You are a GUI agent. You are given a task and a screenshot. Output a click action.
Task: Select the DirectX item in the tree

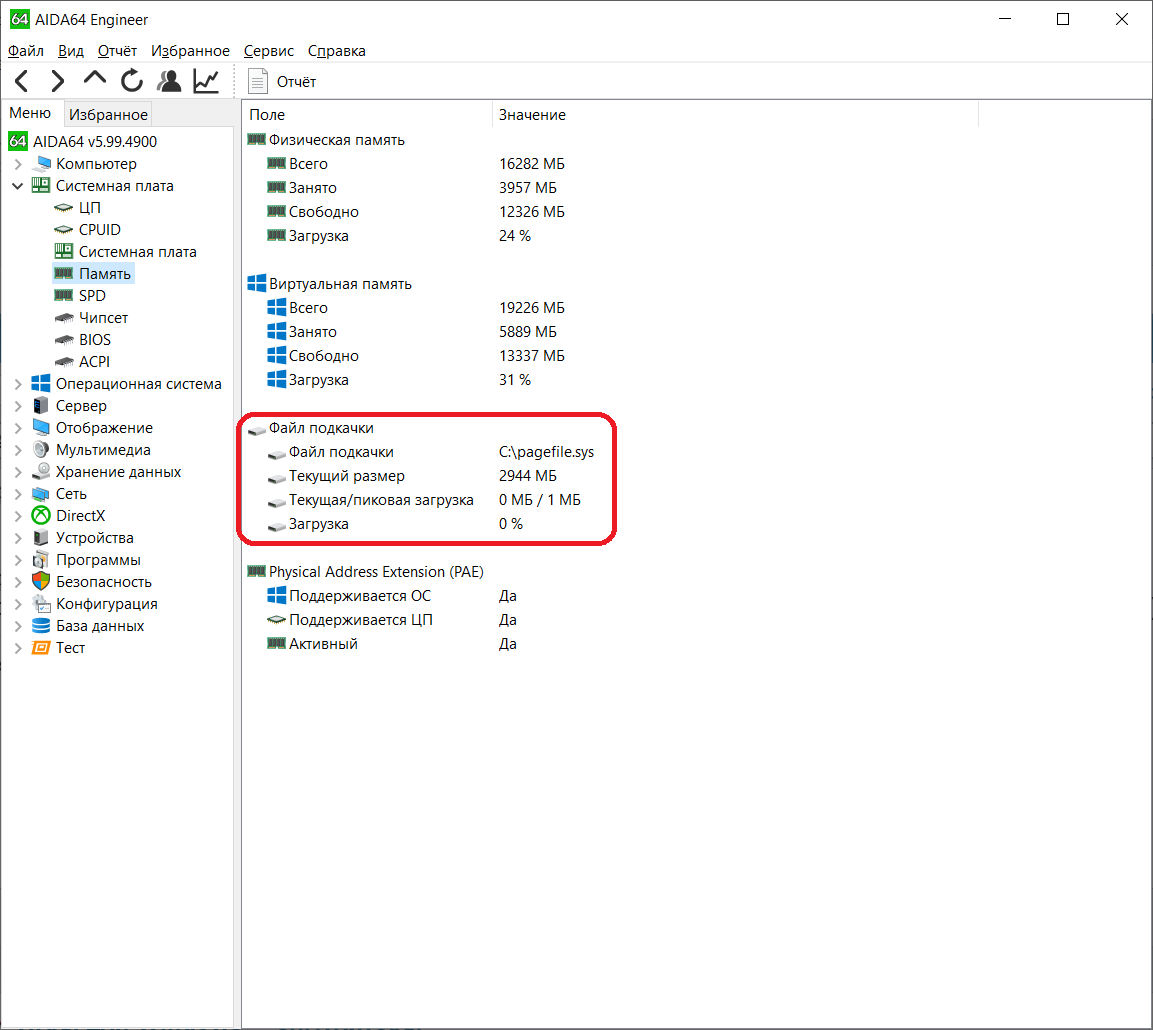[x=80, y=516]
